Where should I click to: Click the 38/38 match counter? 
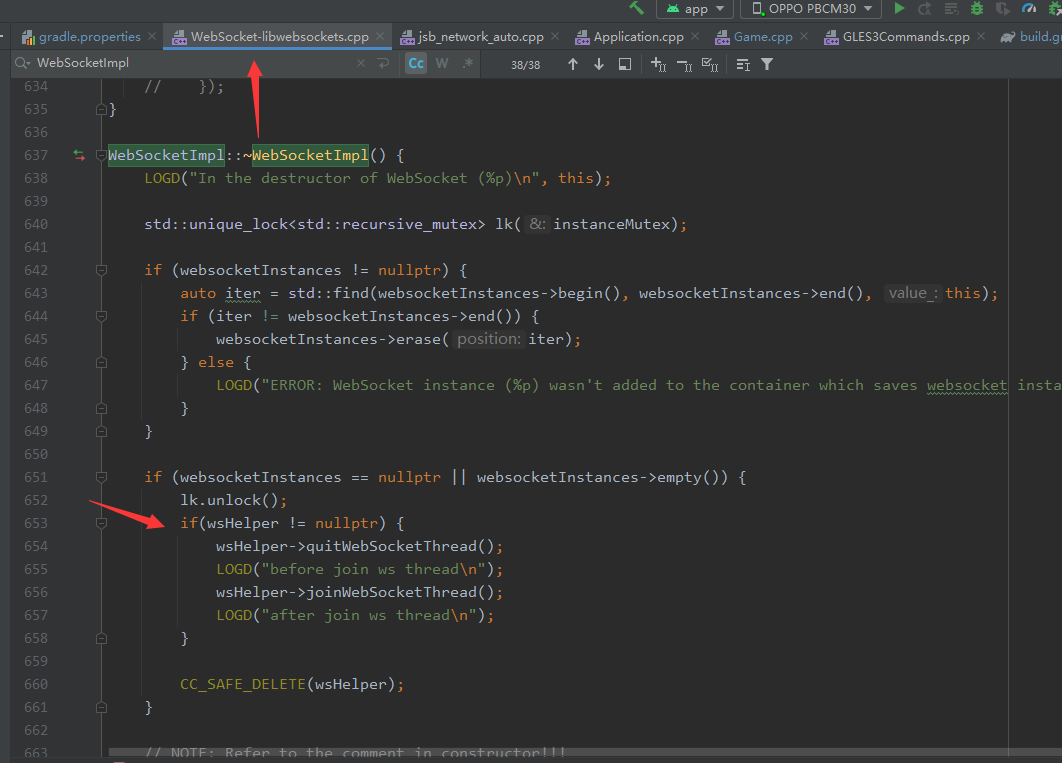[526, 65]
